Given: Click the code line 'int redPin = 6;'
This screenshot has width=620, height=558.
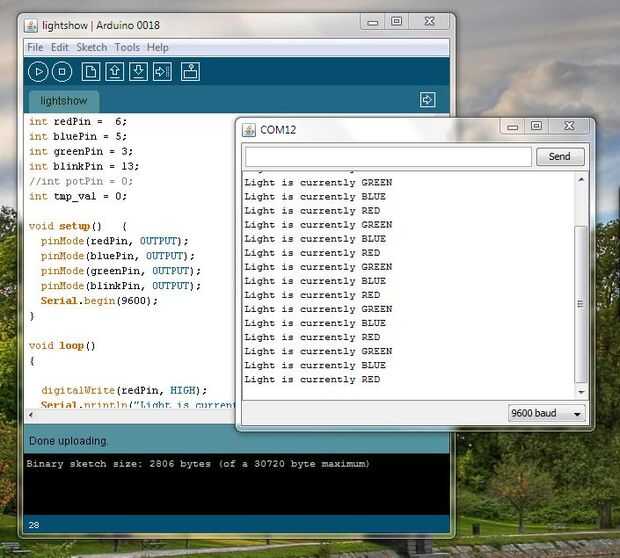Looking at the screenshot, I should point(78,122).
